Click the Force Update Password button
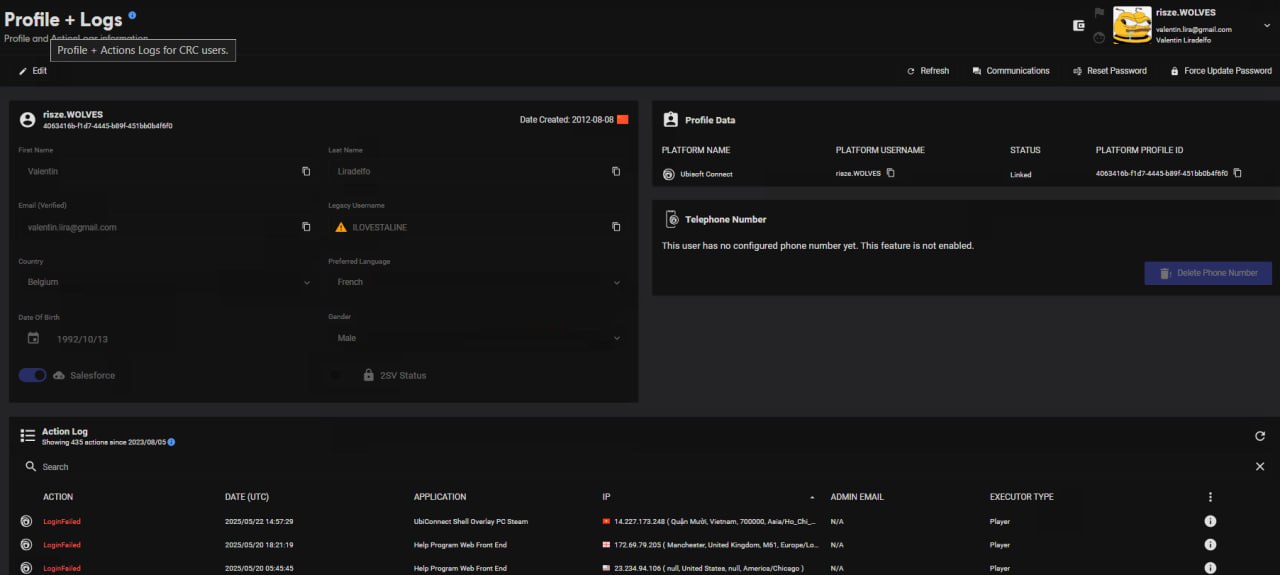The image size is (1280, 575). [x=1220, y=71]
